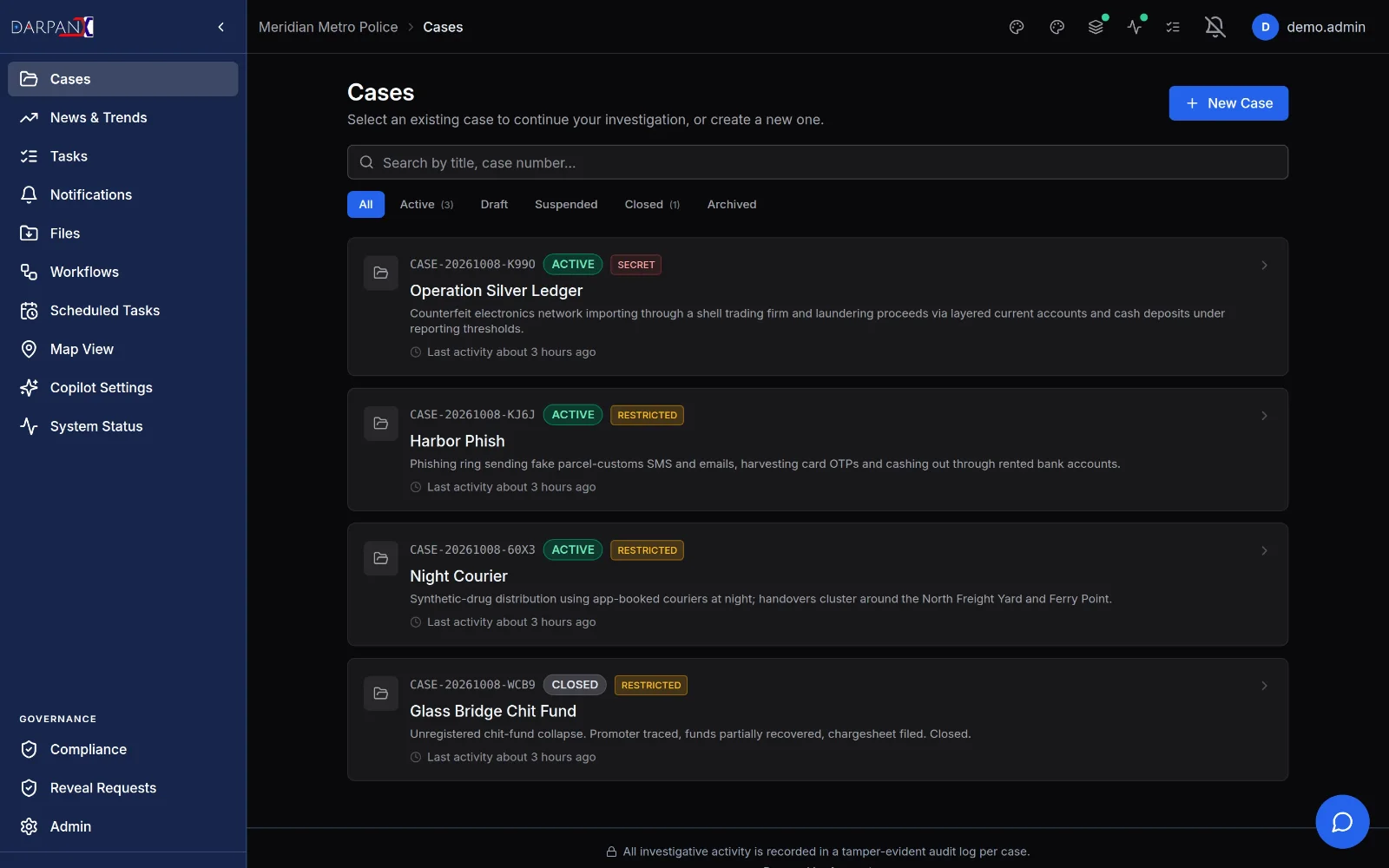Select the All cases filter tab
1389x868 pixels.
click(x=365, y=204)
